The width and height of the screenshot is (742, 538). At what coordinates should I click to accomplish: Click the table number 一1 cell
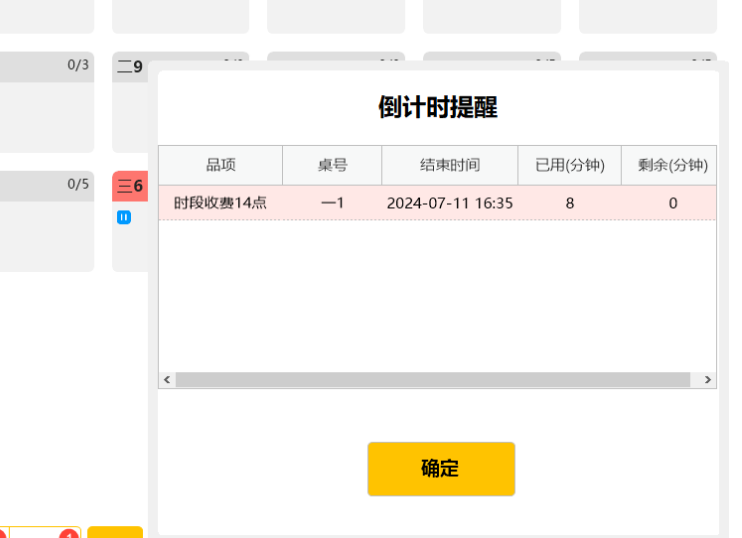pyautogui.click(x=332, y=203)
